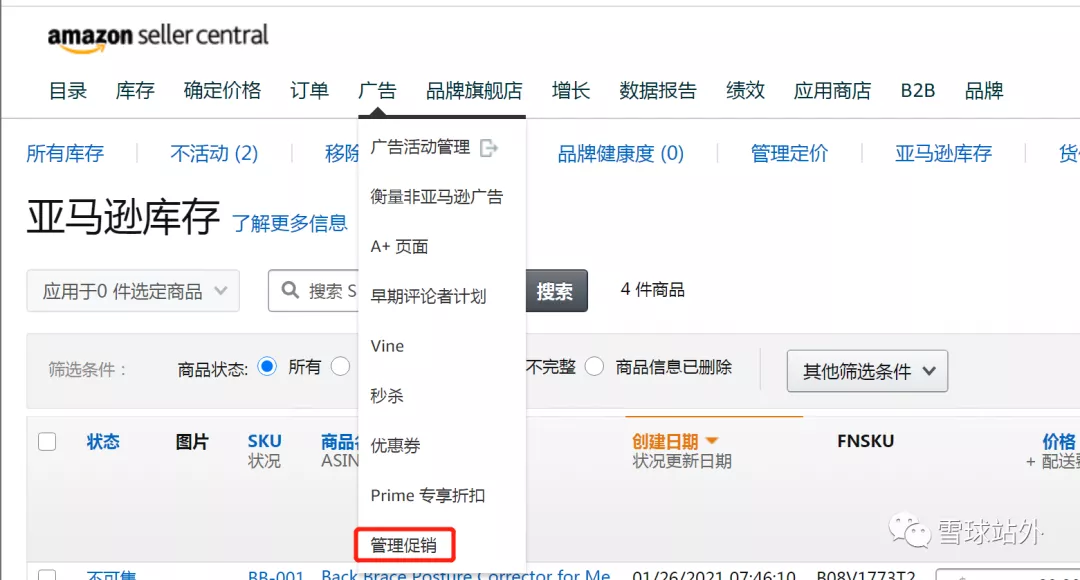Screen dimensions: 1080x580
Task: Check the select-all checkbox in table header
Action: click(47, 440)
